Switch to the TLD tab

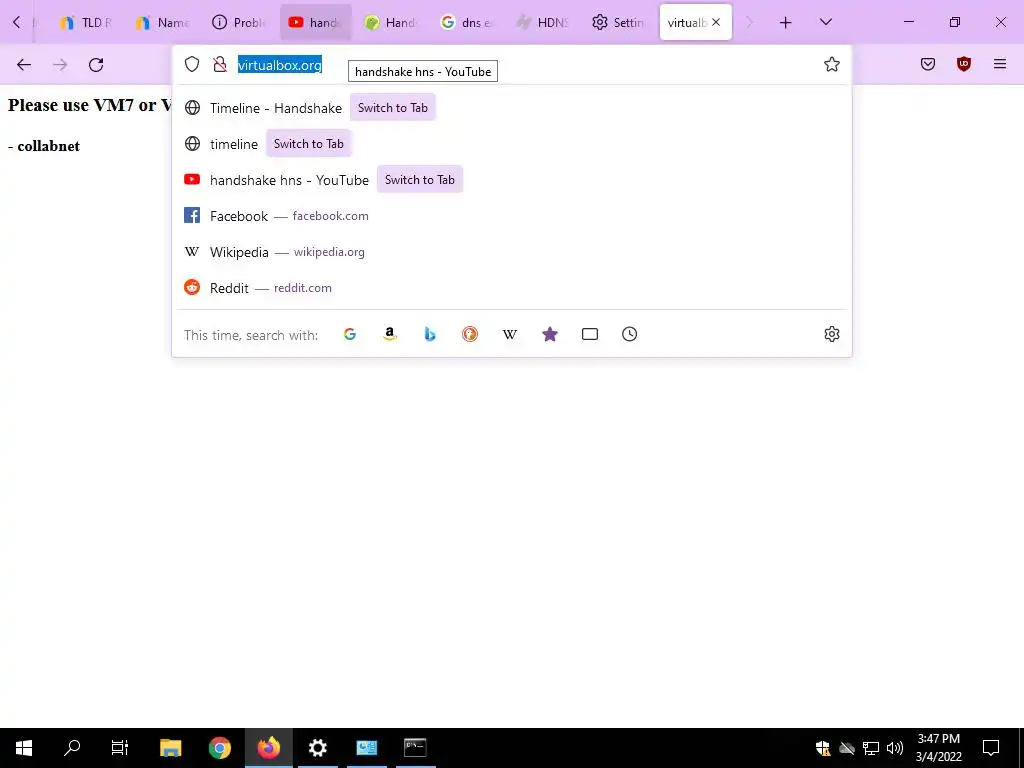tap(87, 22)
